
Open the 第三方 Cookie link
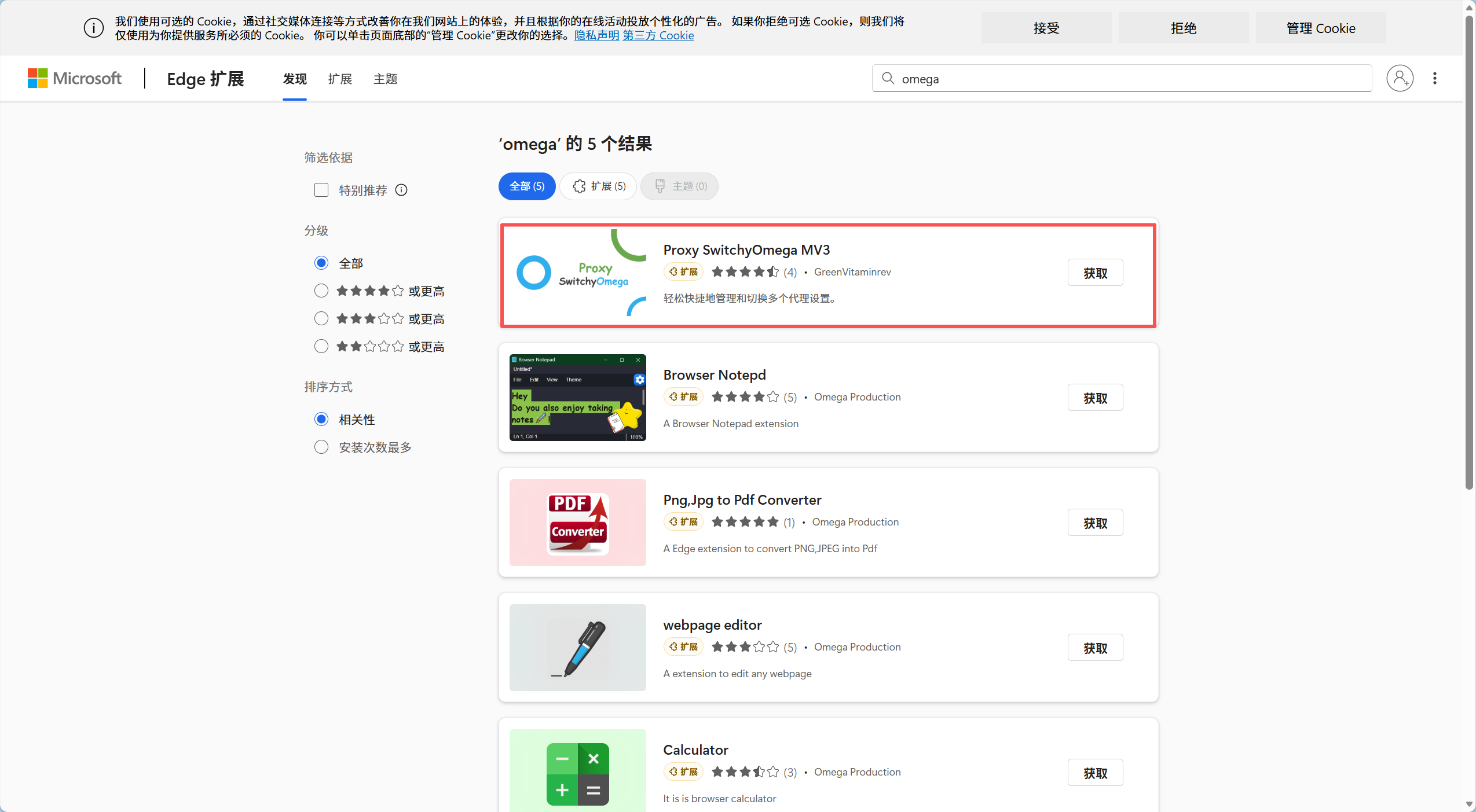click(658, 35)
